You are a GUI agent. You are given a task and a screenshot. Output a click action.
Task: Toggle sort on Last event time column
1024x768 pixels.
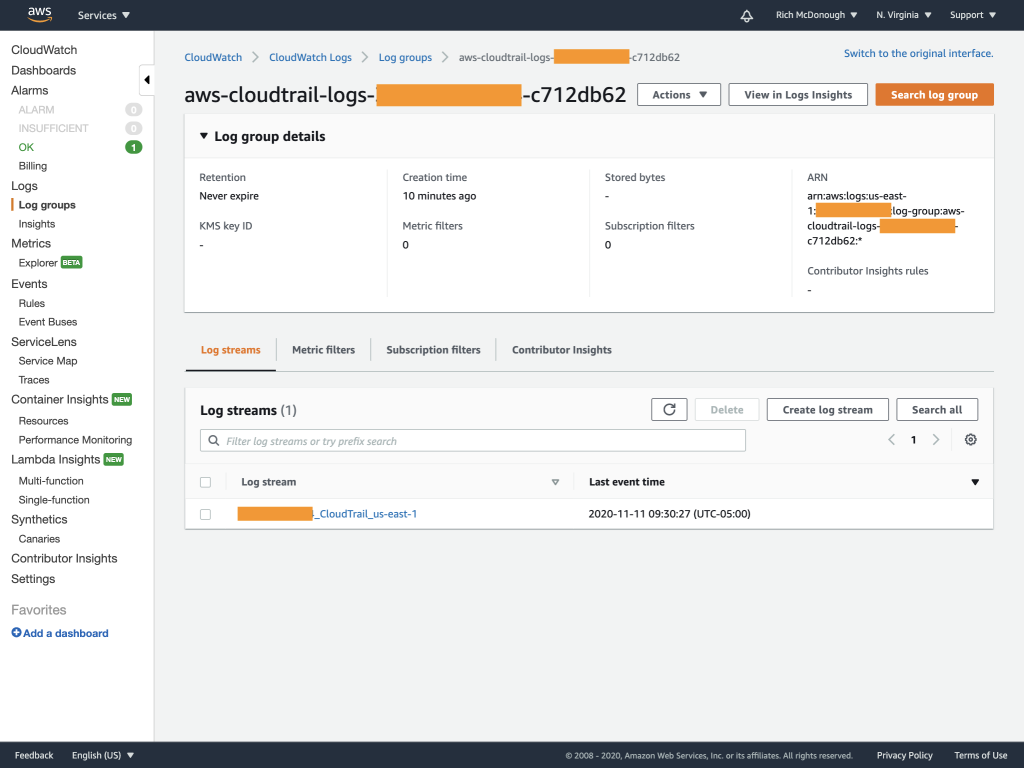974,481
